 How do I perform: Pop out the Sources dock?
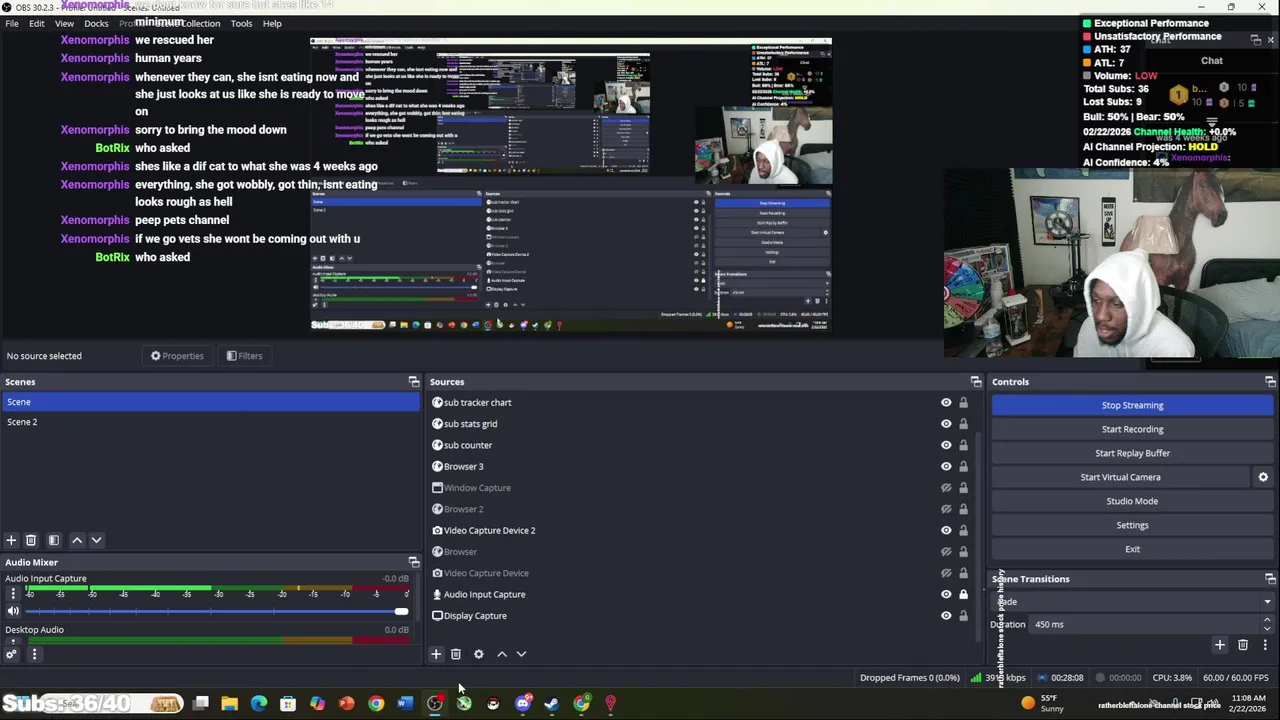point(976,382)
